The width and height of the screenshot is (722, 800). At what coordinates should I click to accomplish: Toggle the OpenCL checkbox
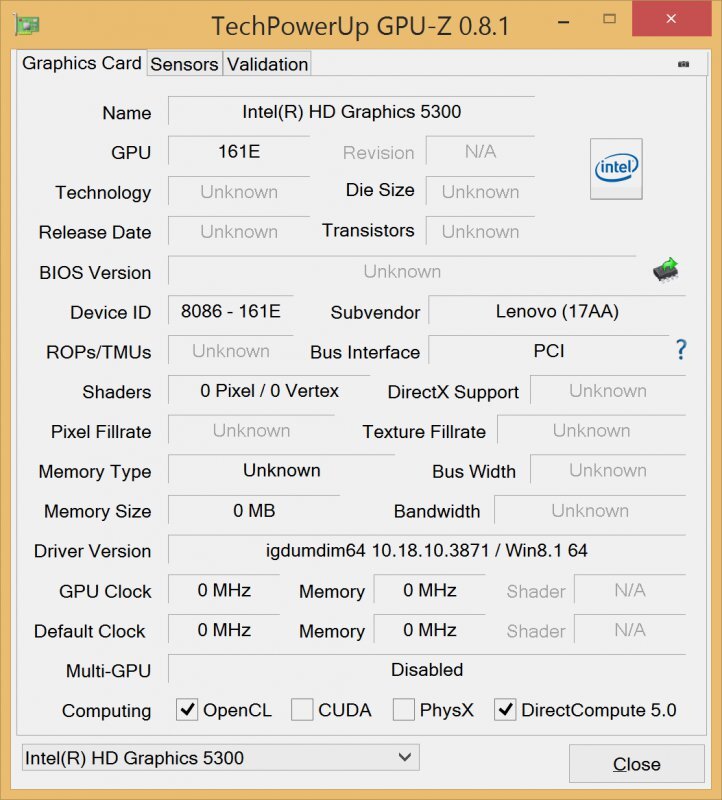(x=186, y=710)
